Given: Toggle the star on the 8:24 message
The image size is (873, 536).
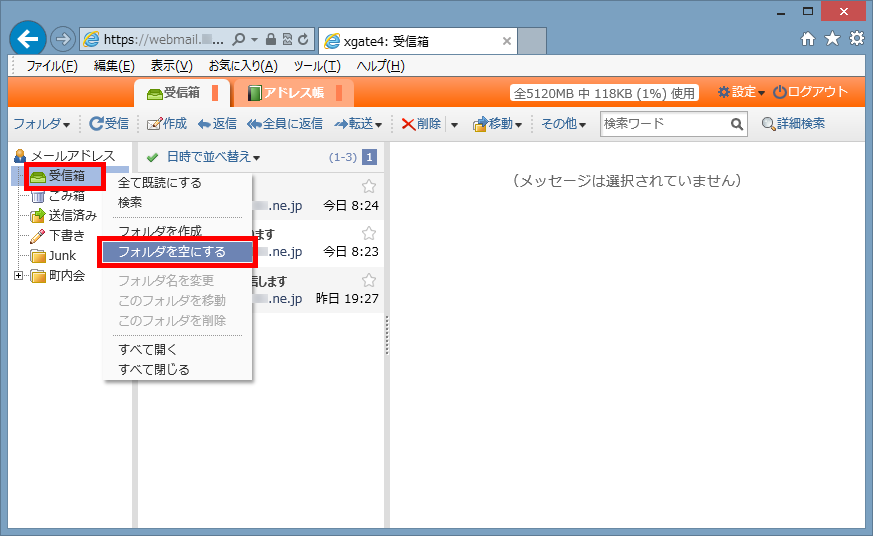Looking at the screenshot, I should [369, 186].
